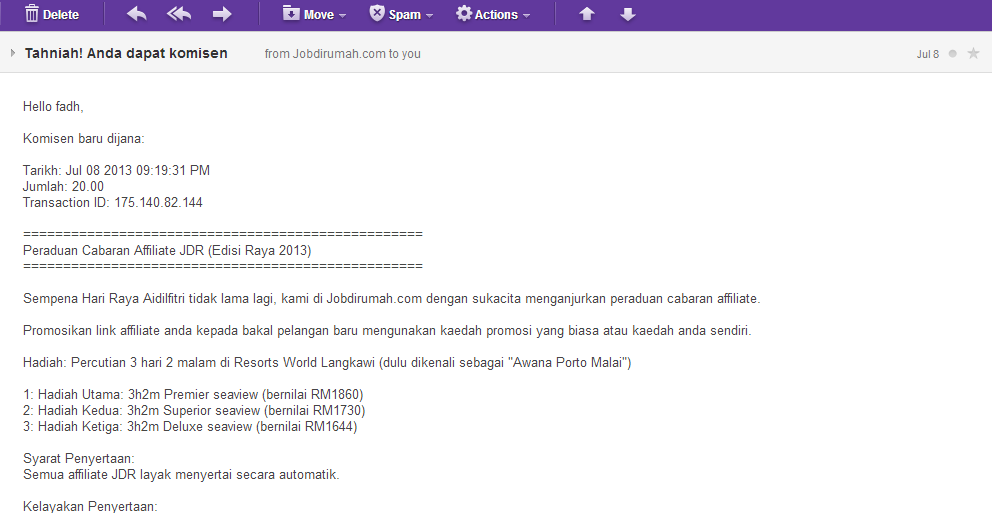992x513 pixels.
Task: Reply to the sender with single arrow
Action: click(137, 14)
